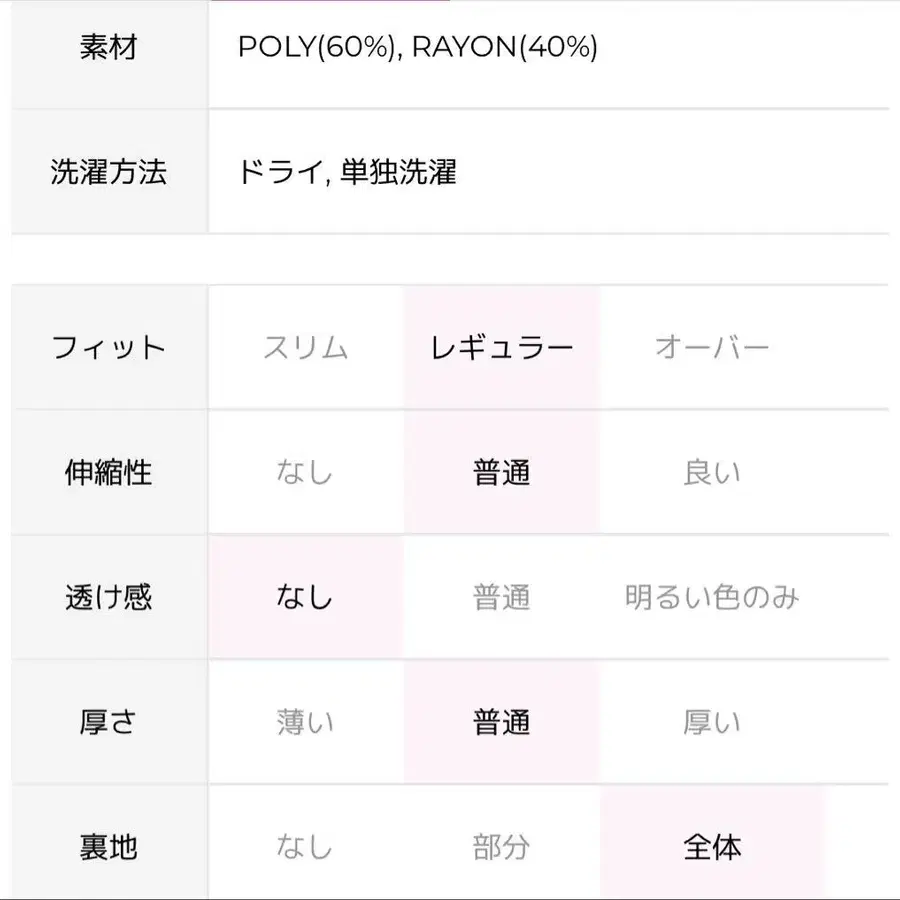The width and height of the screenshot is (900, 900).
Task: Click the highlighted レギュラー fit option
Action: [x=501, y=348]
